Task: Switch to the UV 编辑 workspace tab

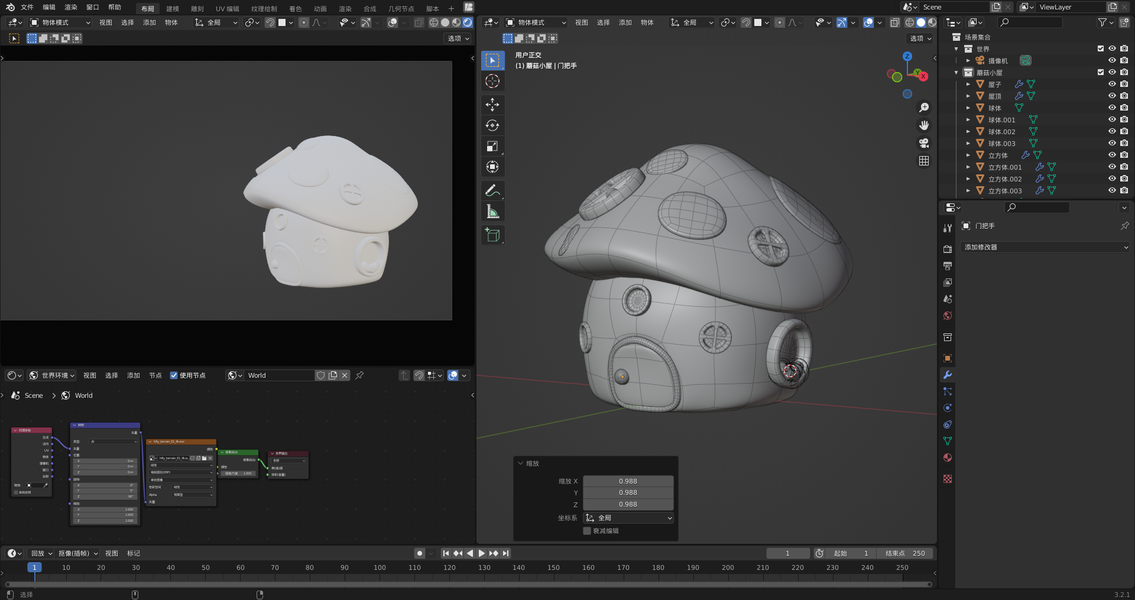Action: tap(227, 9)
